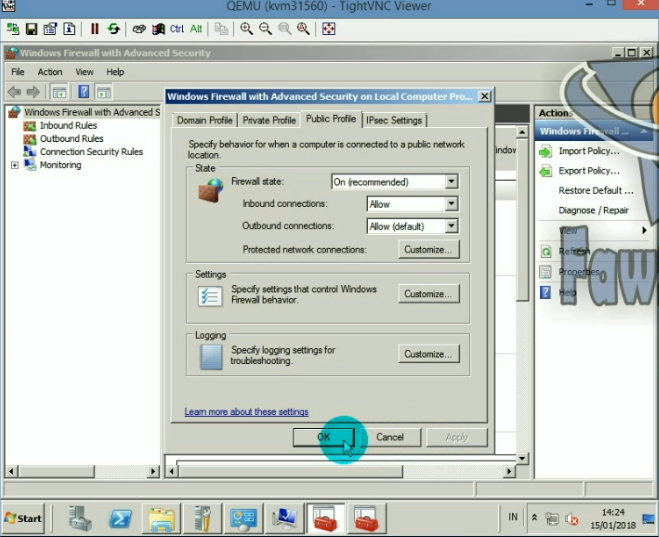Open the Firewall state dropdown

tap(451, 182)
